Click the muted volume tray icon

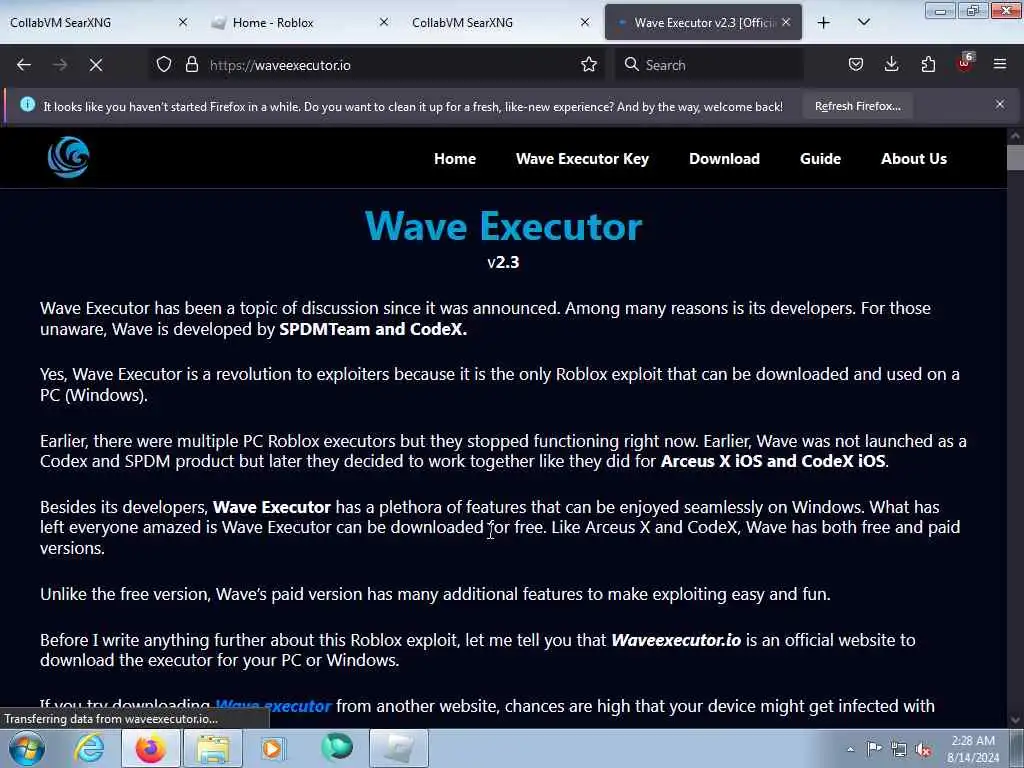pyautogui.click(x=923, y=749)
